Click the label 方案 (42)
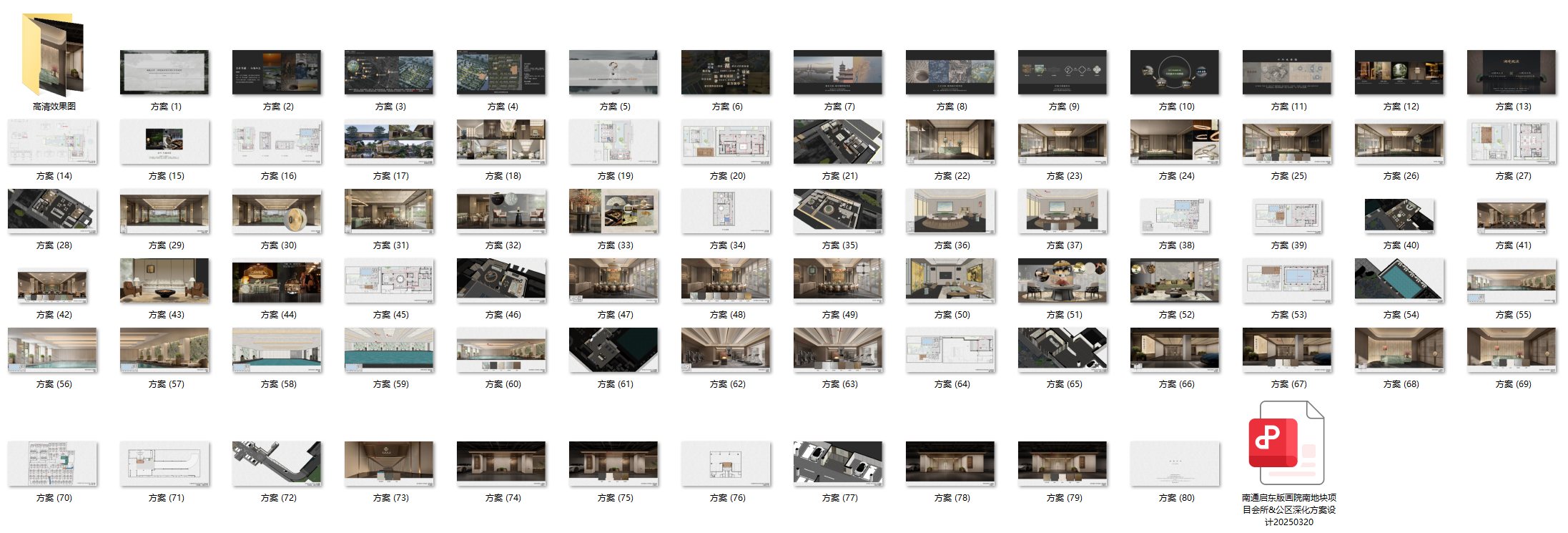Image resolution: width=1568 pixels, height=533 pixels. pyautogui.click(x=54, y=315)
